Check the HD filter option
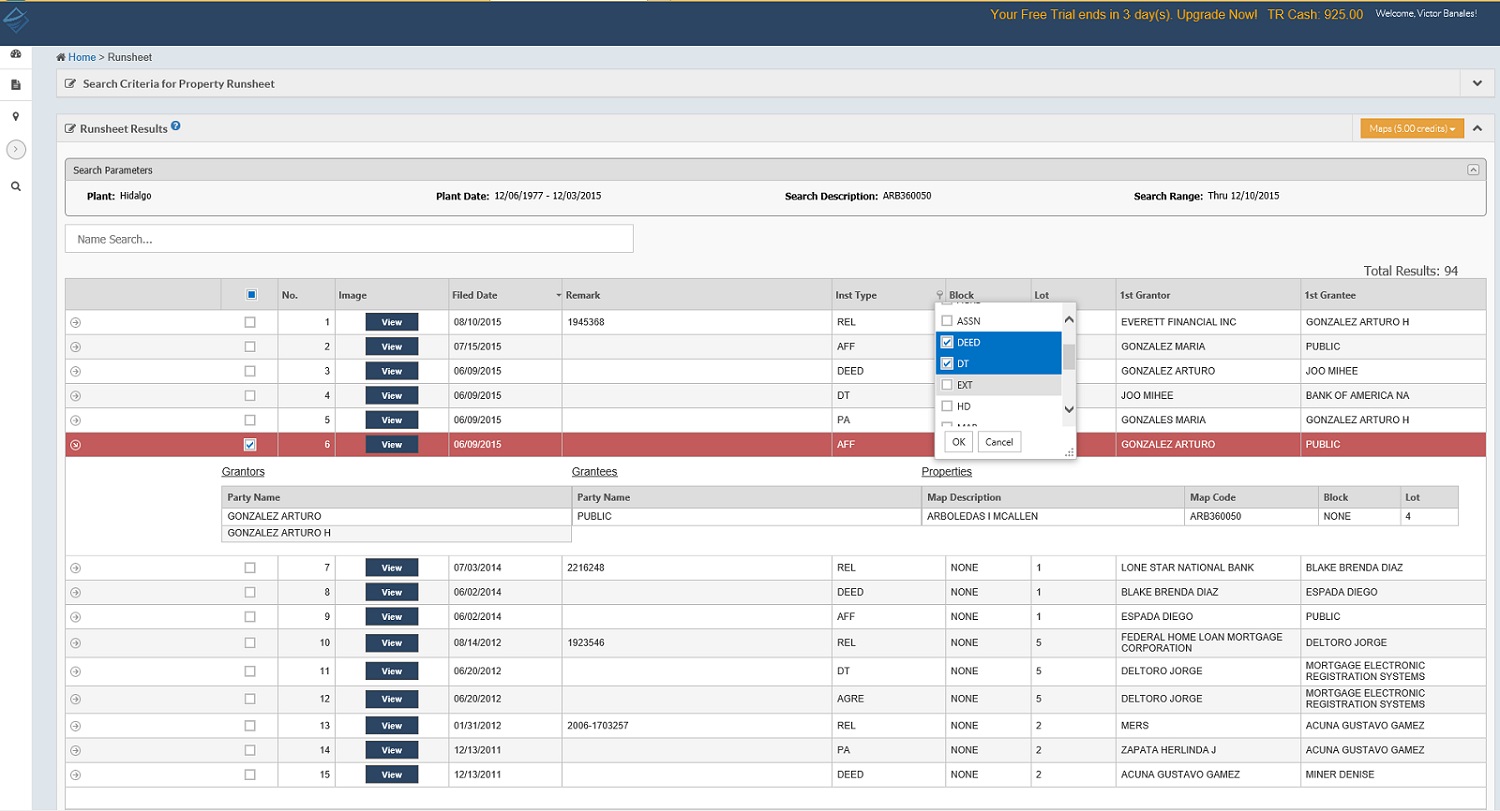Viewport: 1500px width, 811px height. point(947,406)
